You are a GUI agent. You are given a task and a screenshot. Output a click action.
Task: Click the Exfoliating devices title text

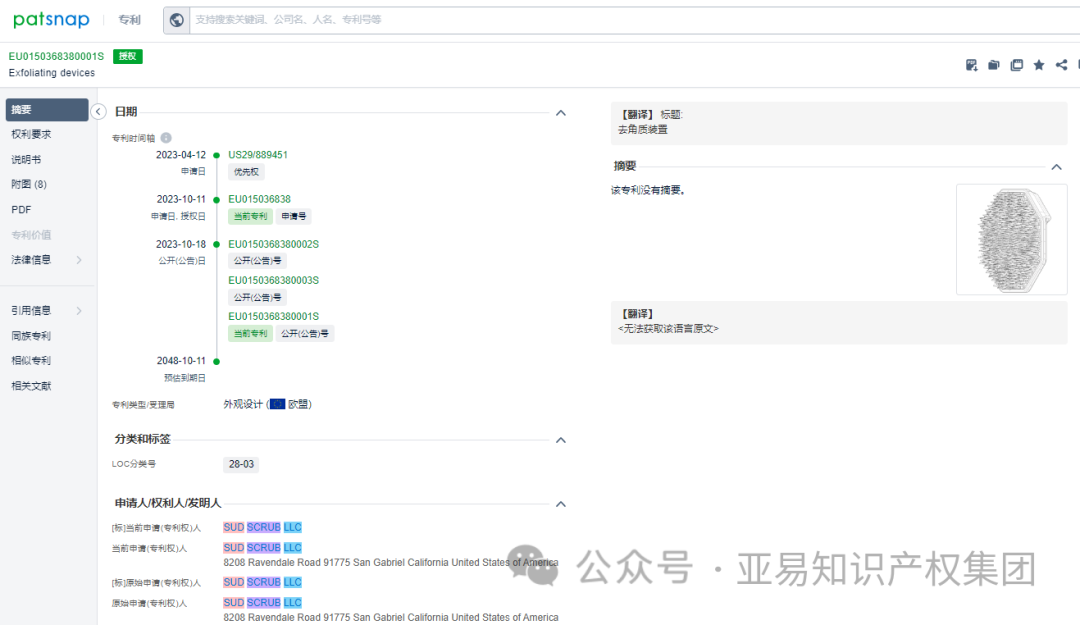52,73
